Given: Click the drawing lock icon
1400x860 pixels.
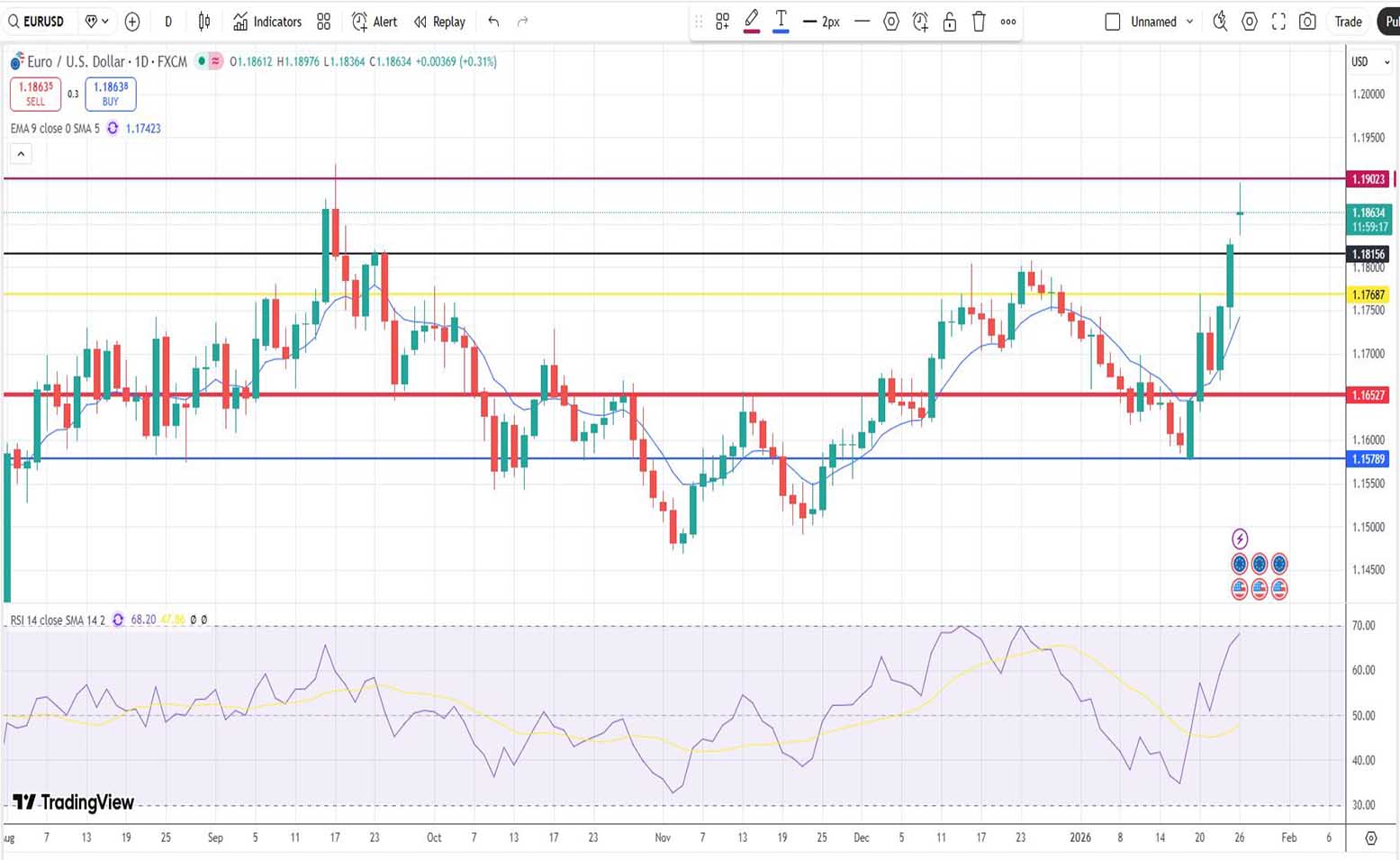Looking at the screenshot, I should (x=949, y=22).
